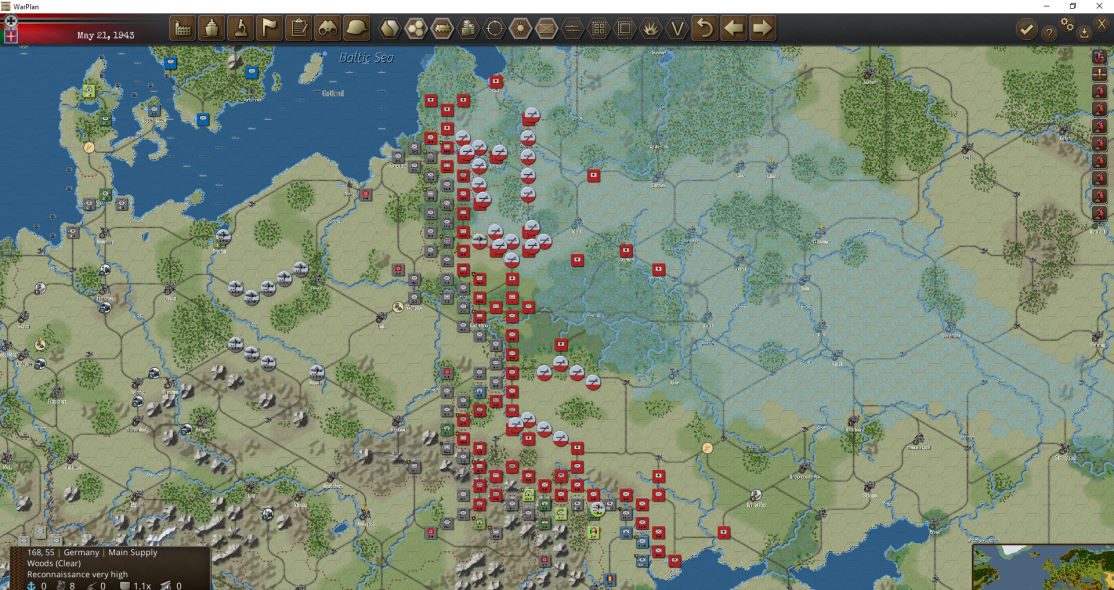Toggle the front line overlay button
The height and width of the screenshot is (590, 1114).
(x=573, y=29)
